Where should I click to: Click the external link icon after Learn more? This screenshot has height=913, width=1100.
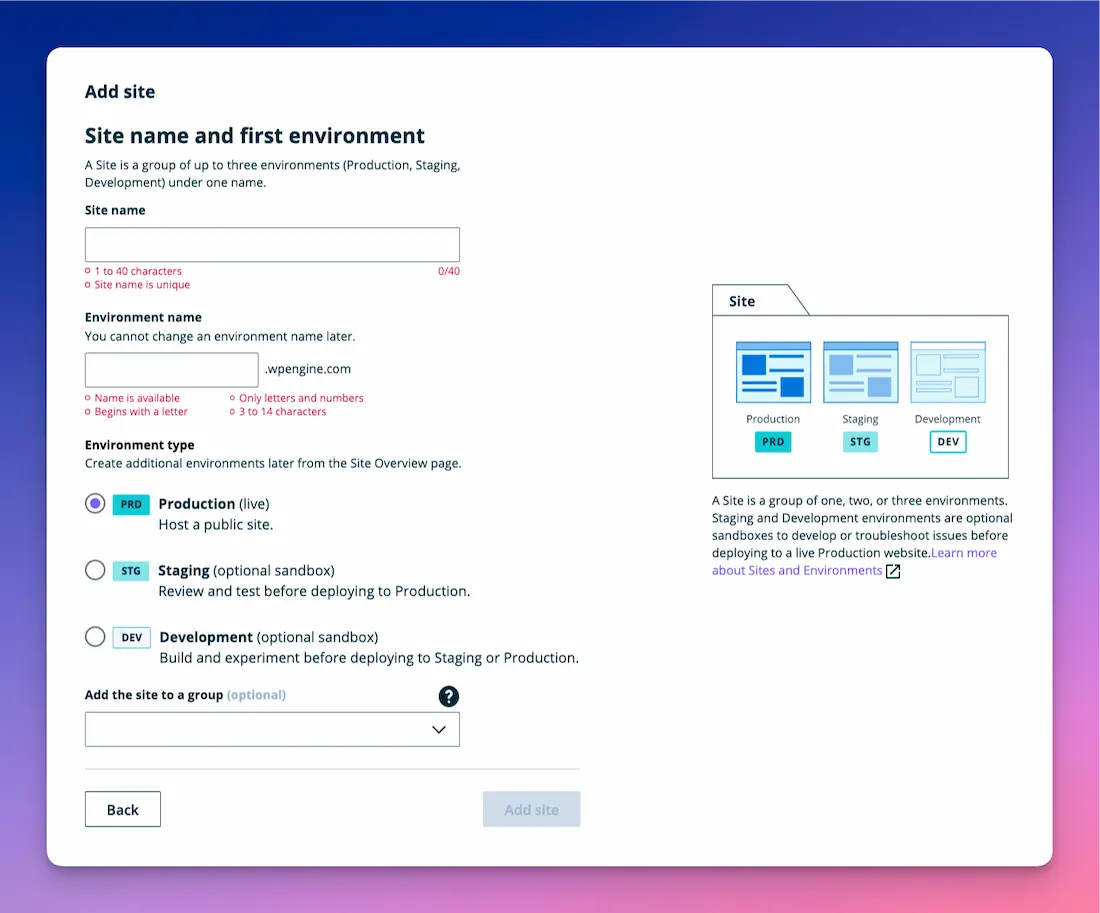coord(891,571)
